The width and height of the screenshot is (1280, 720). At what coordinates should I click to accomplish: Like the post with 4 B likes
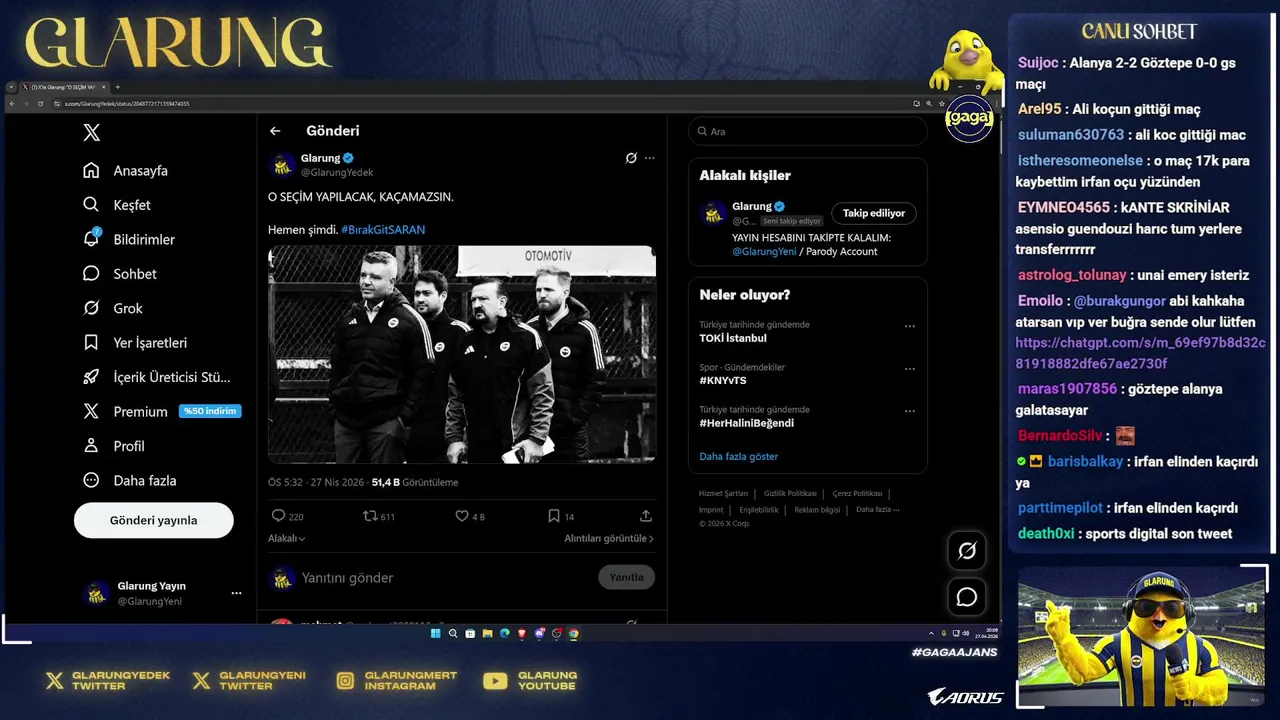click(462, 516)
